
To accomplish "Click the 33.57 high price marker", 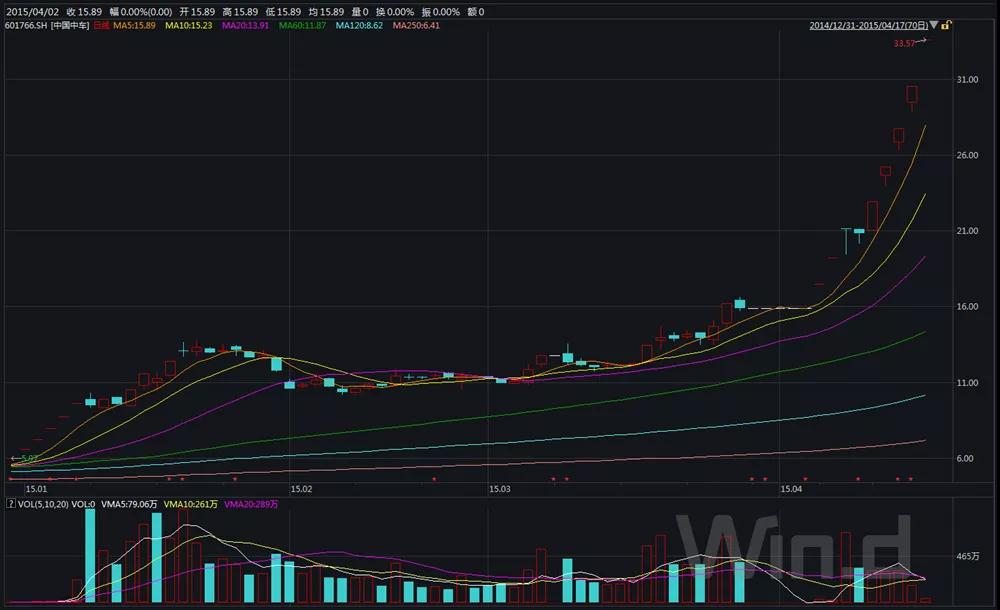I will click(904, 43).
